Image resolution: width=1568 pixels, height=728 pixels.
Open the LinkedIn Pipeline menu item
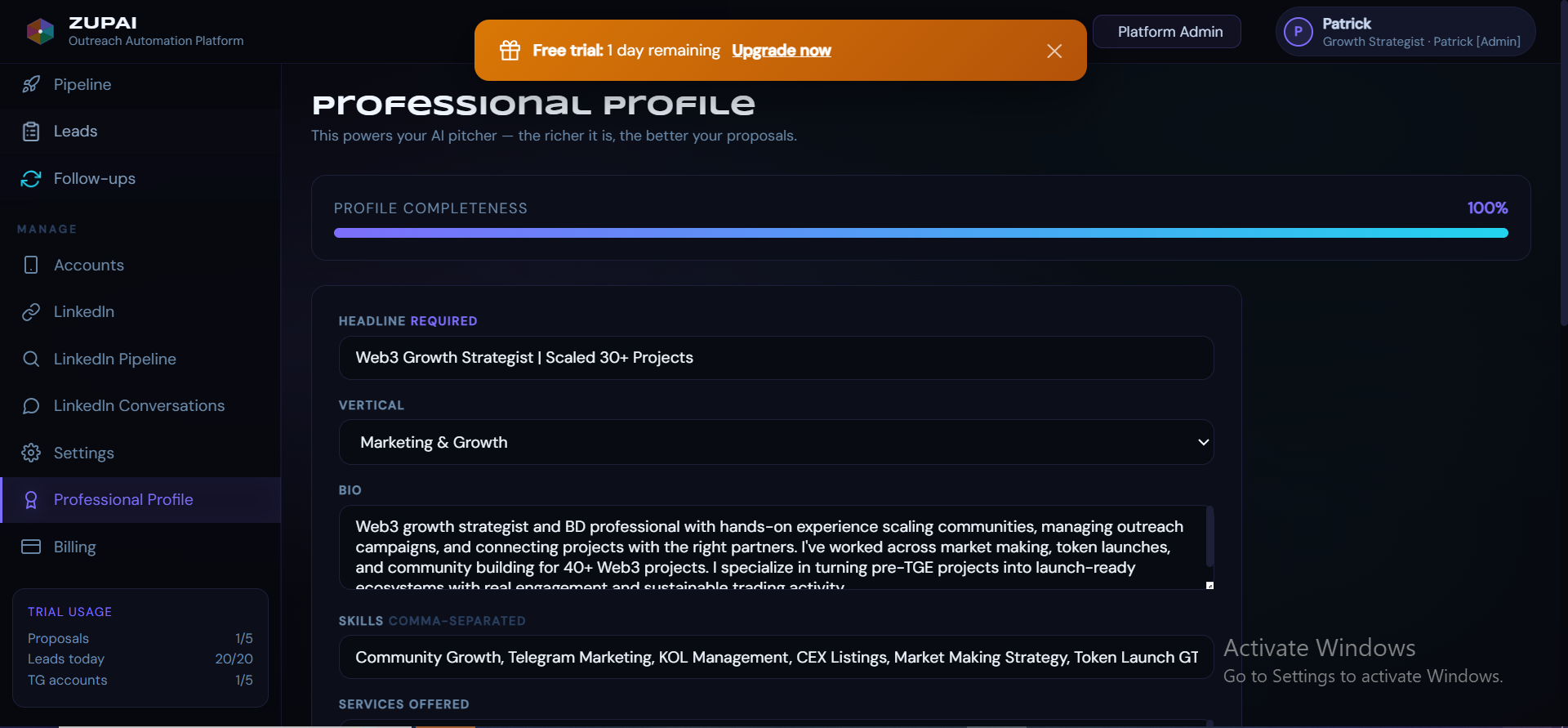(x=140, y=360)
